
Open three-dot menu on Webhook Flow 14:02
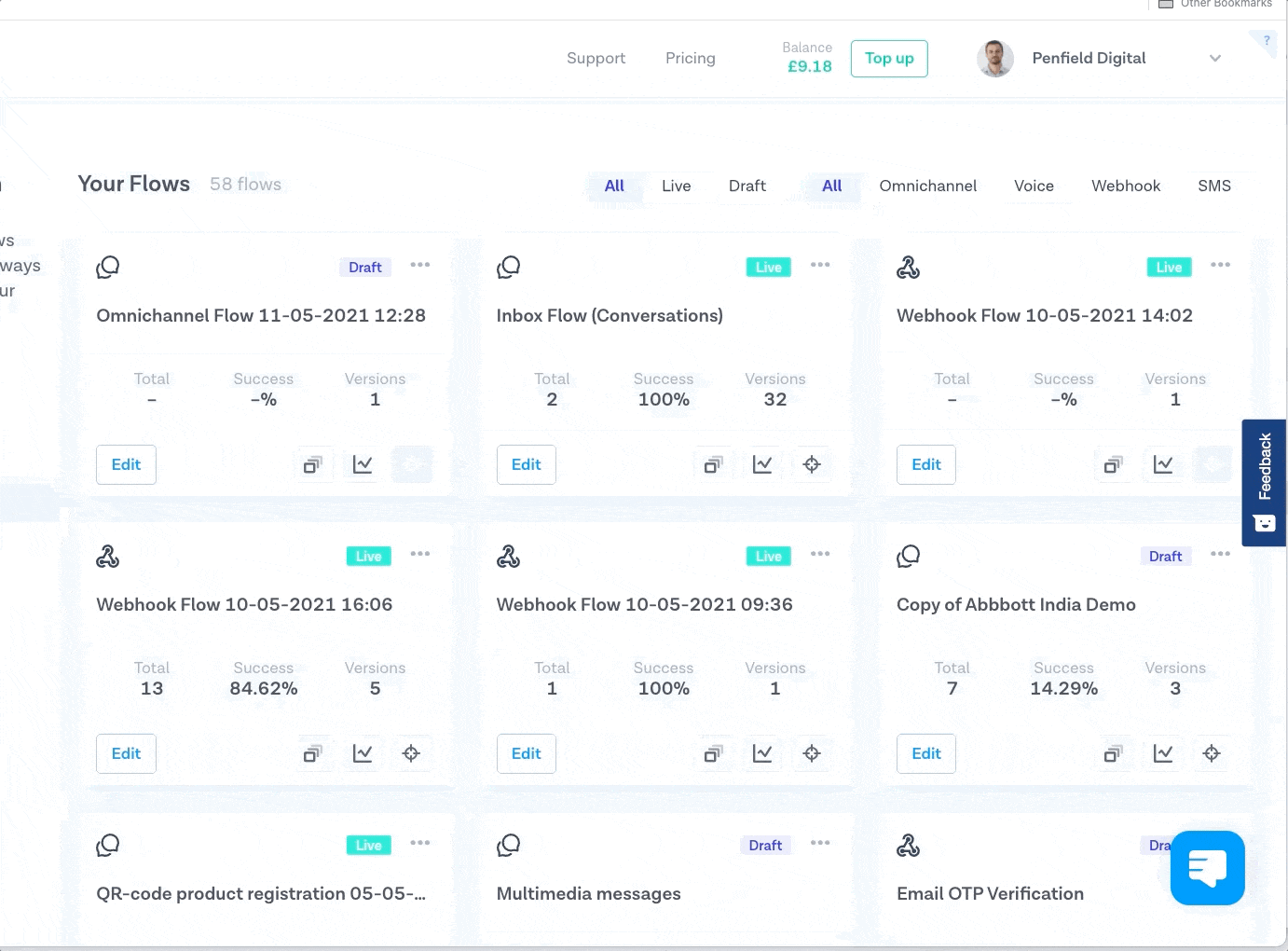pos(1220,265)
